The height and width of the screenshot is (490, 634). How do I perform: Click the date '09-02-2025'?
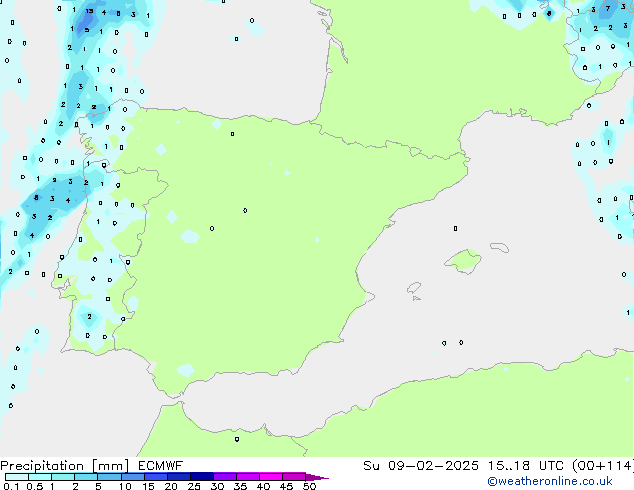pyautogui.click(x=433, y=466)
